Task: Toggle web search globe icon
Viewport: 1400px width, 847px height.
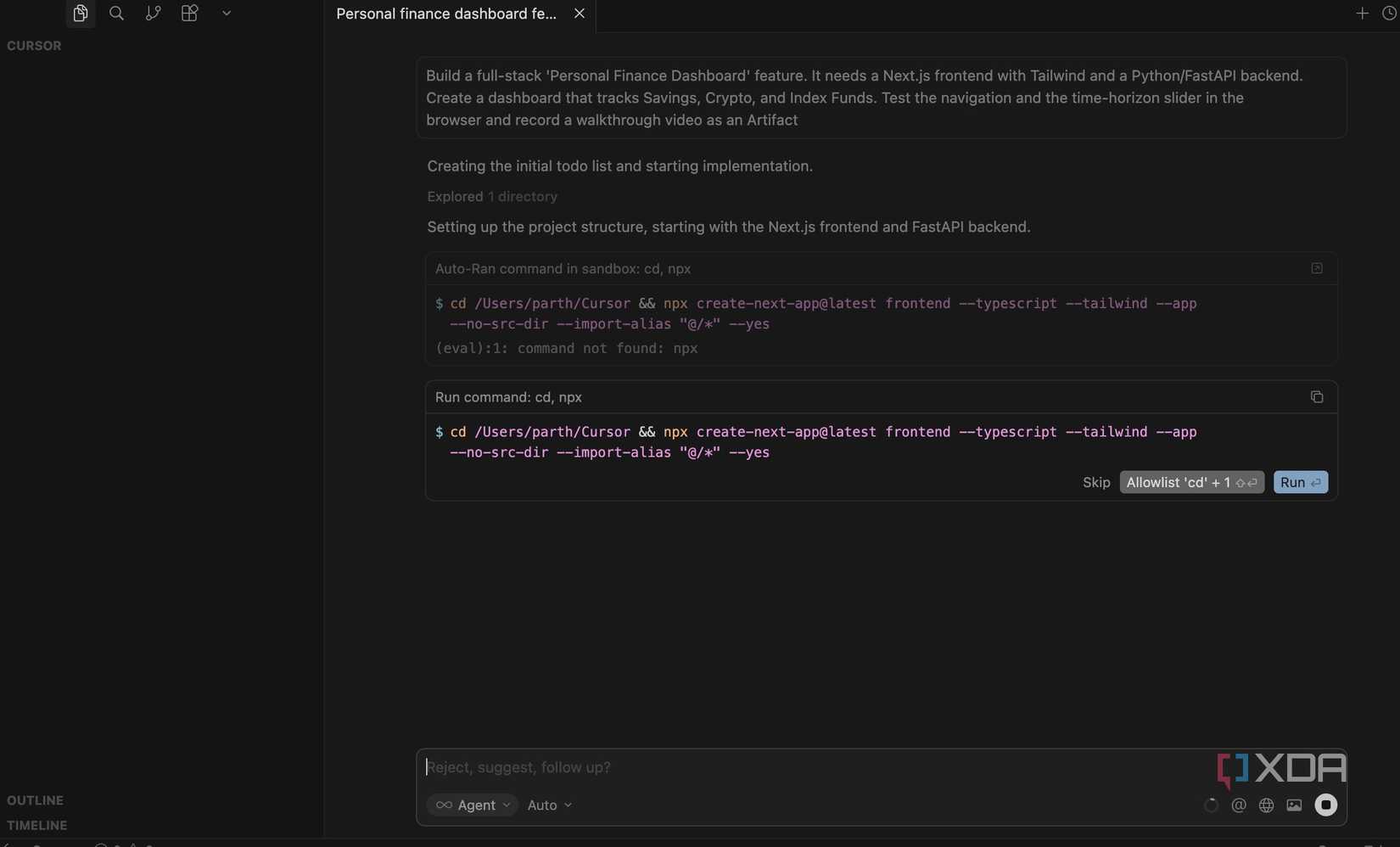Action: [x=1266, y=805]
